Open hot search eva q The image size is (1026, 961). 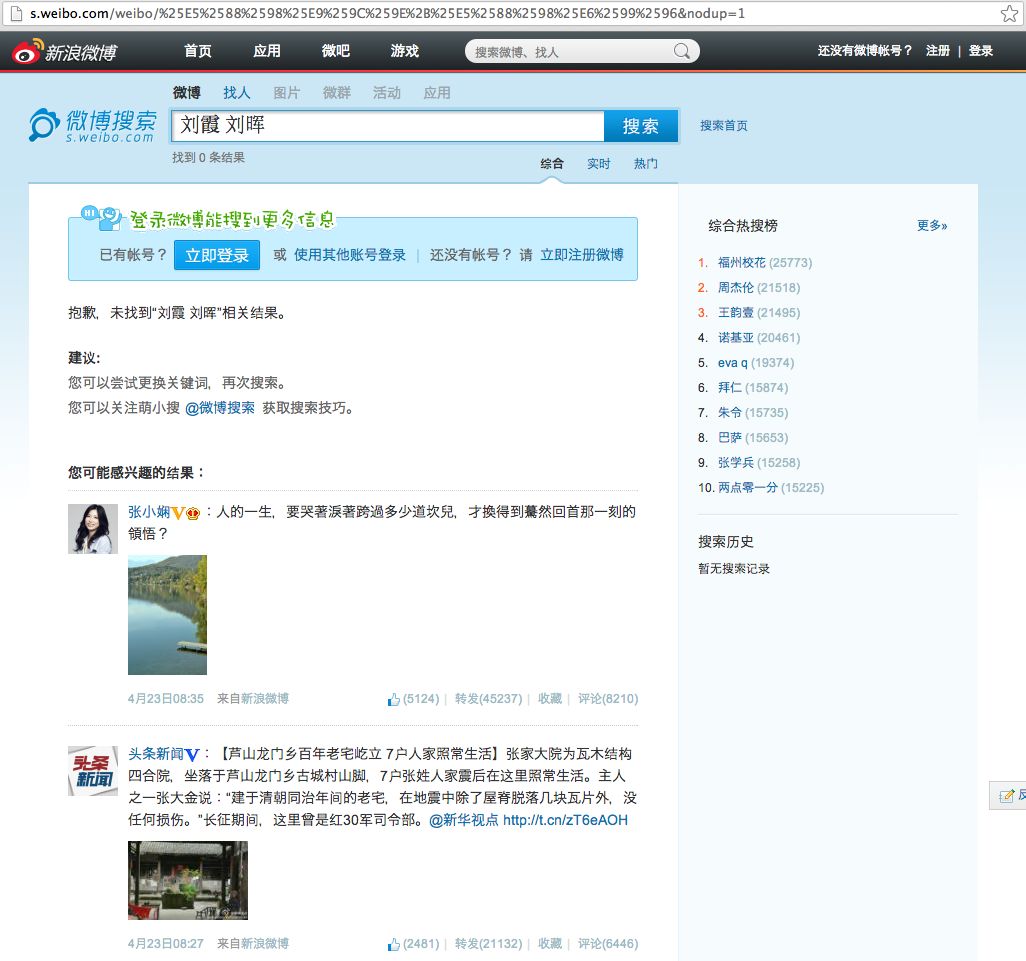[732, 362]
